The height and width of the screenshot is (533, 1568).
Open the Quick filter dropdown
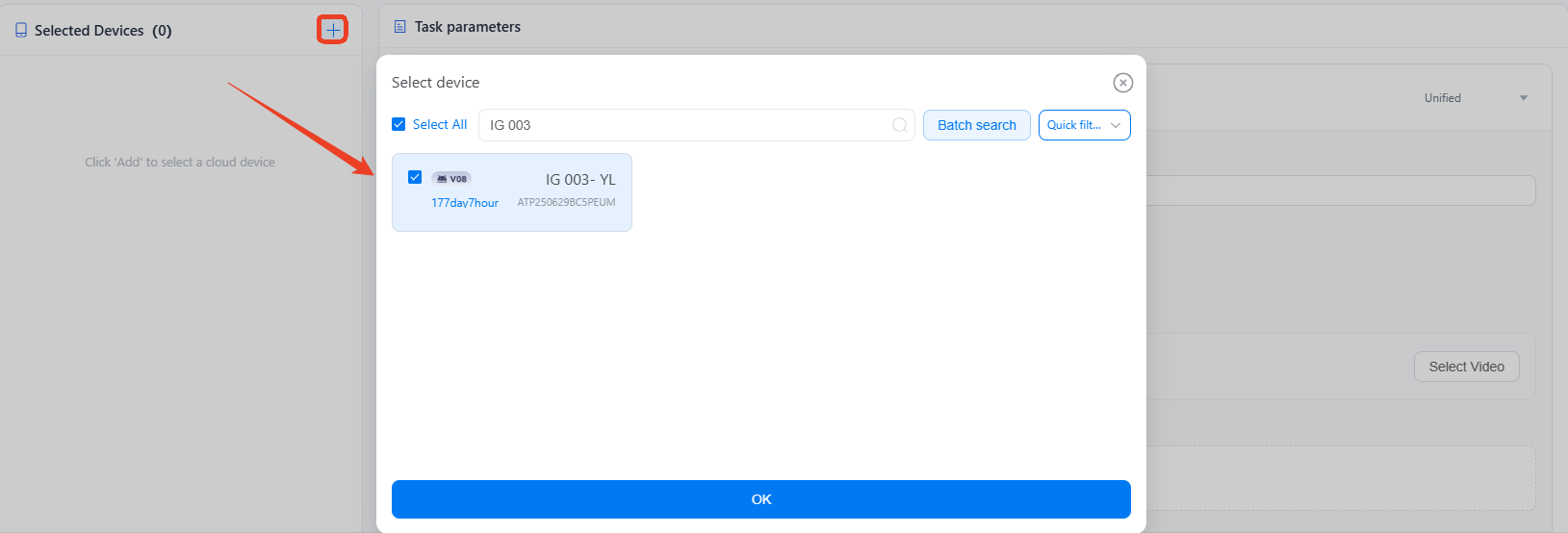1084,125
